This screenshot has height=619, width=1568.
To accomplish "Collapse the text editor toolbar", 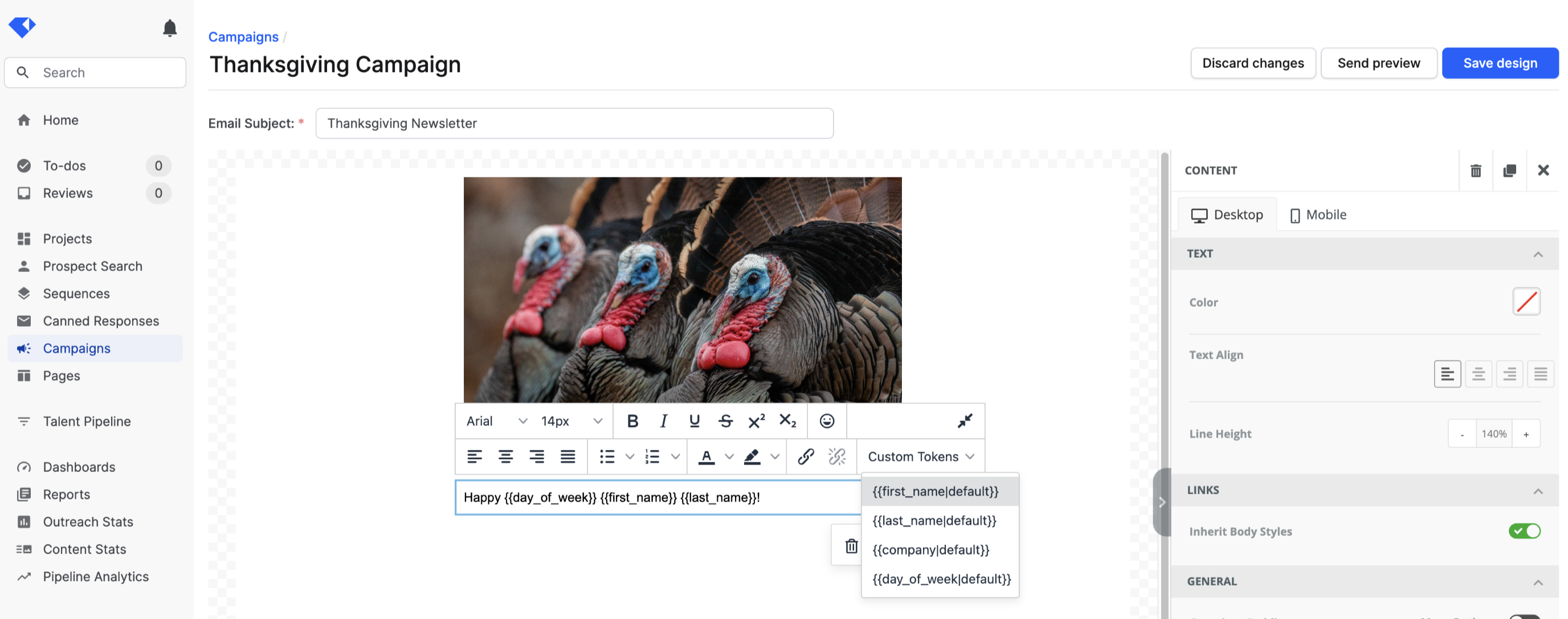I will coord(965,421).
